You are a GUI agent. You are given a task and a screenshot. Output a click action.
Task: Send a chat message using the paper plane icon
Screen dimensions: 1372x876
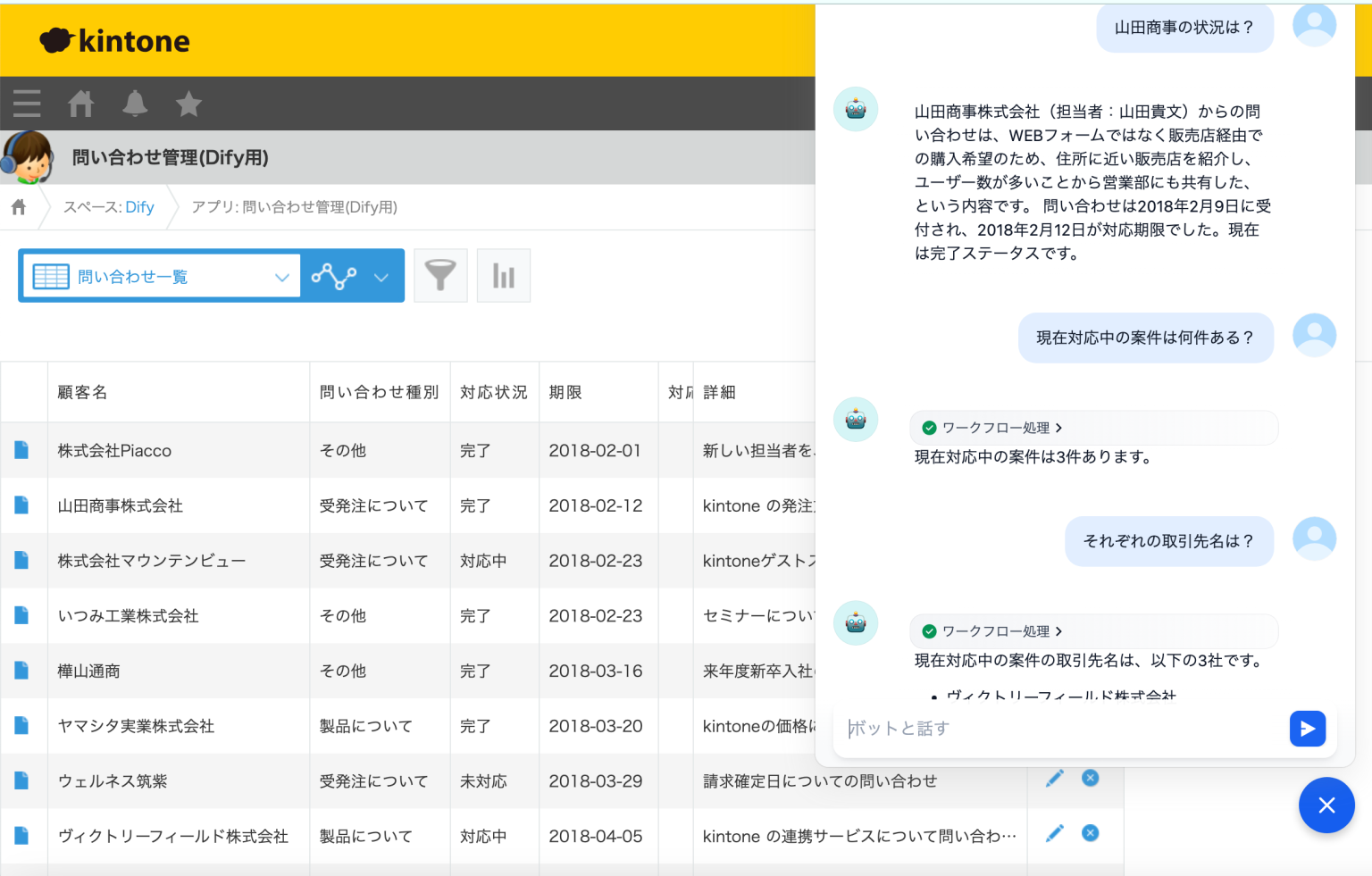[x=1307, y=729]
